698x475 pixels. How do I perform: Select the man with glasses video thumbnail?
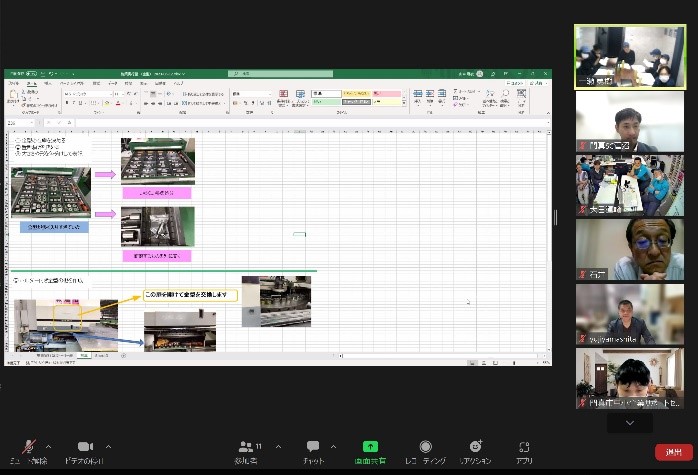pyautogui.click(x=630, y=249)
